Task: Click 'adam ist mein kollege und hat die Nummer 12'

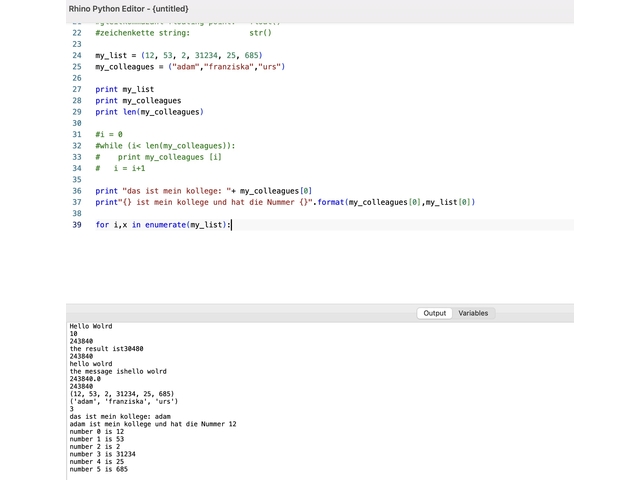Action: click(153, 424)
